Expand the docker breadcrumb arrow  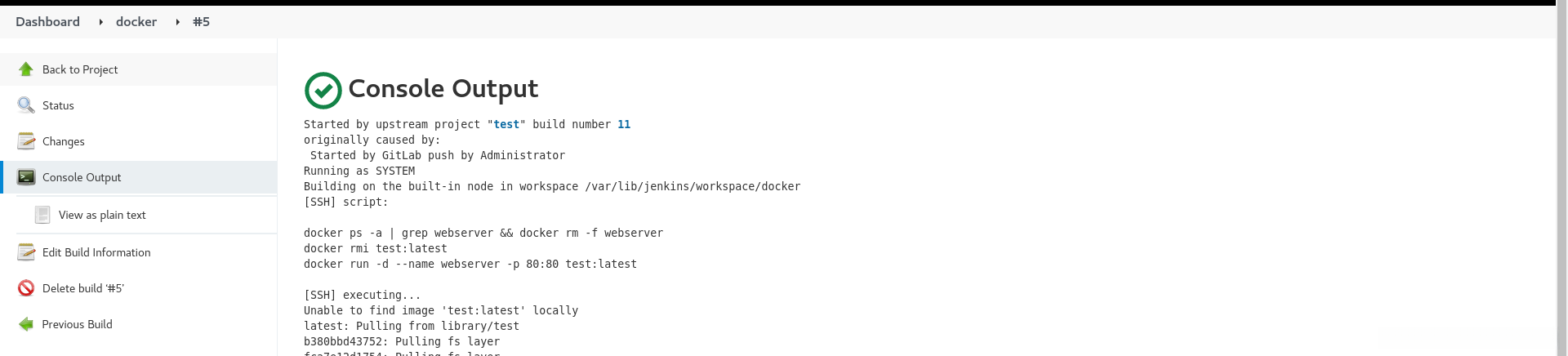[x=177, y=22]
